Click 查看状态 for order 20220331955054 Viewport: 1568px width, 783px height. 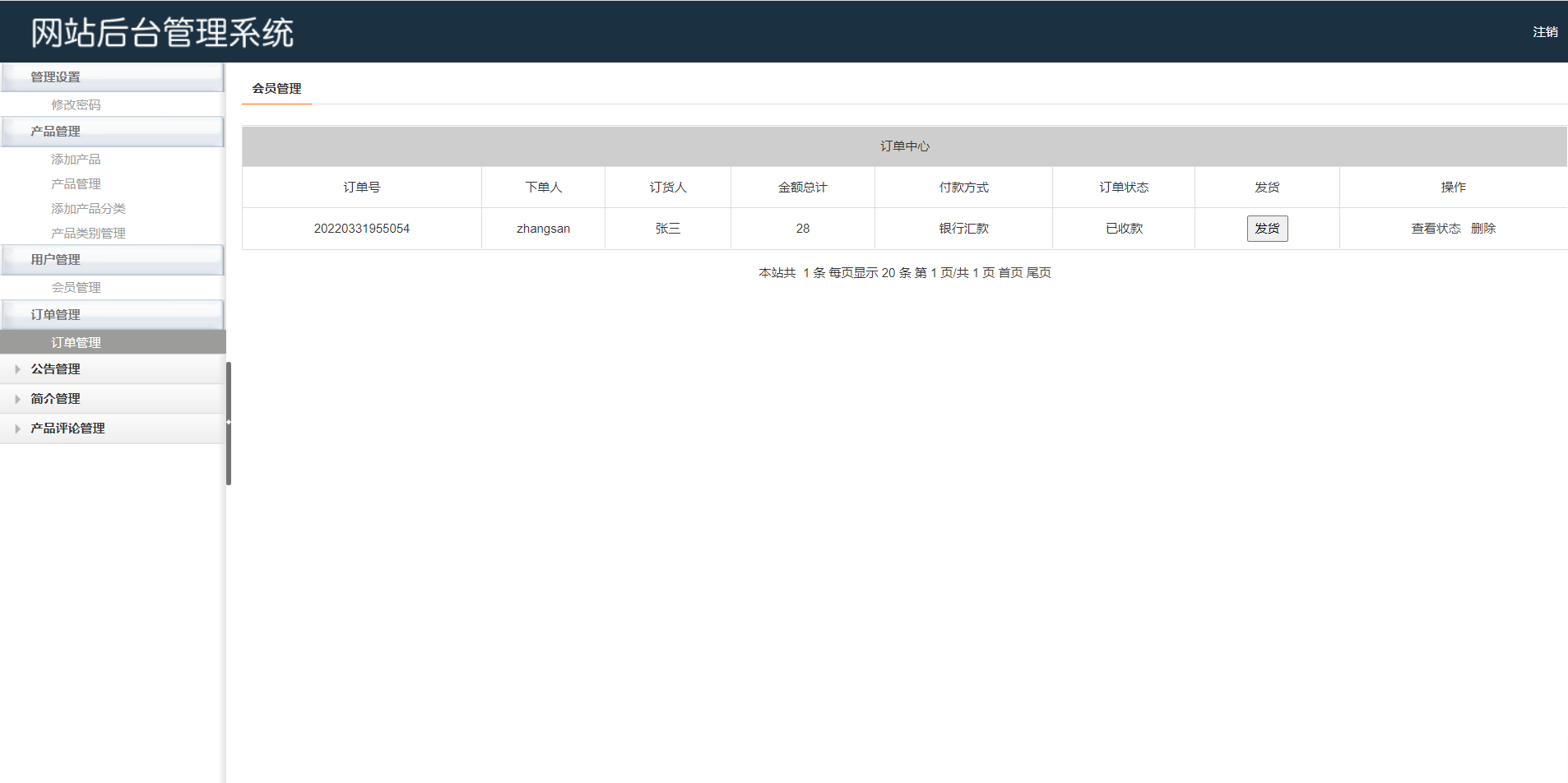click(1436, 229)
